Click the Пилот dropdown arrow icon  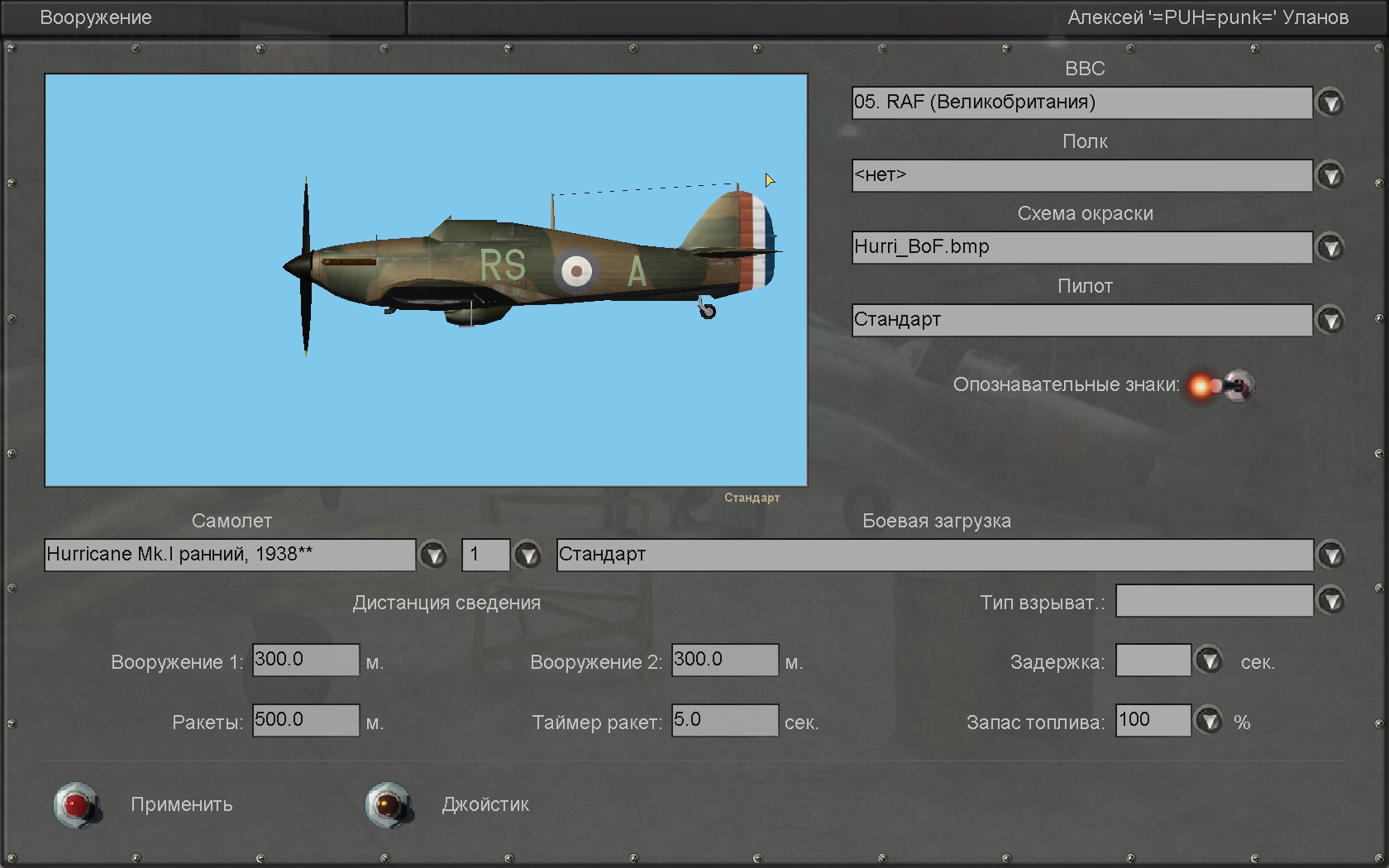pos(1329,320)
